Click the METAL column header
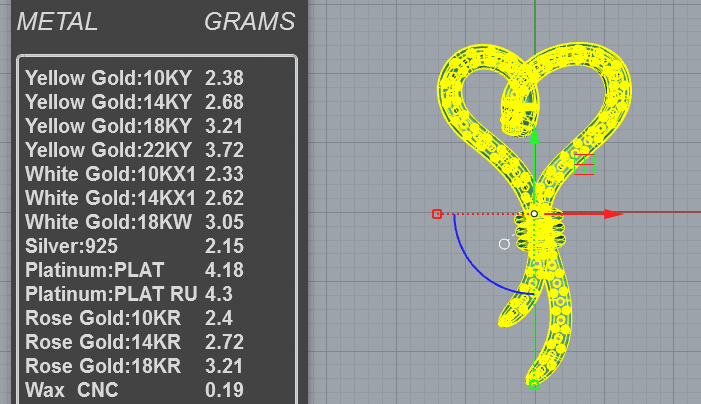The height and width of the screenshot is (404, 701). [x=57, y=21]
